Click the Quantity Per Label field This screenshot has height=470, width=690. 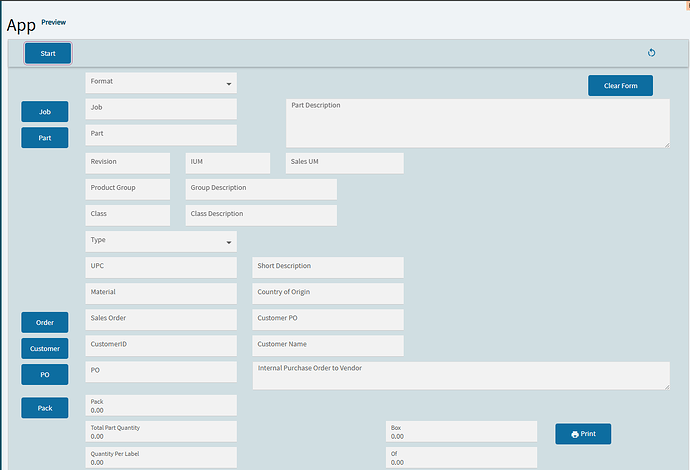coord(161,457)
